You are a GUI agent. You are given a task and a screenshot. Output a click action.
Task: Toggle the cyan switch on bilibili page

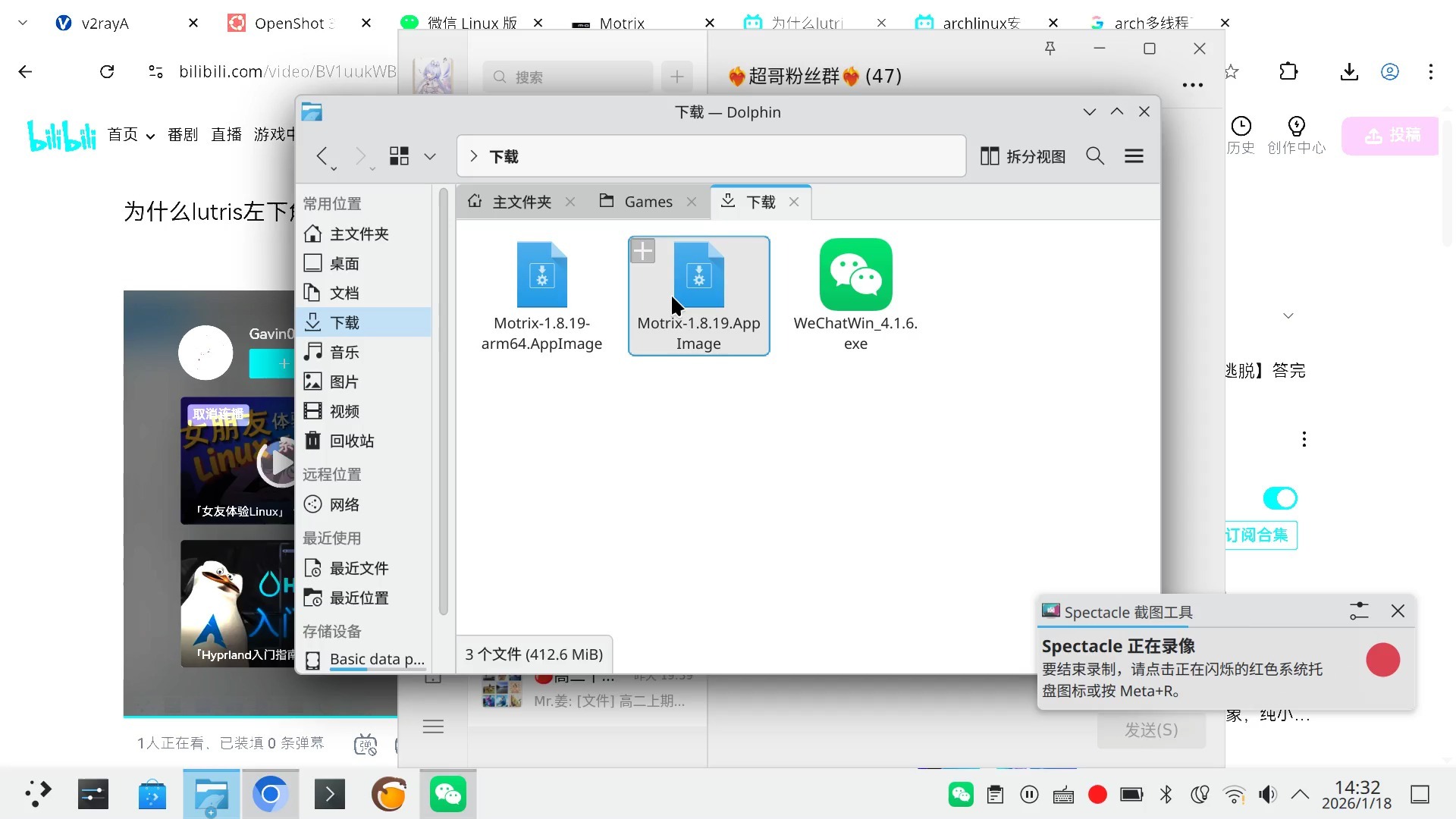pos(1280,498)
